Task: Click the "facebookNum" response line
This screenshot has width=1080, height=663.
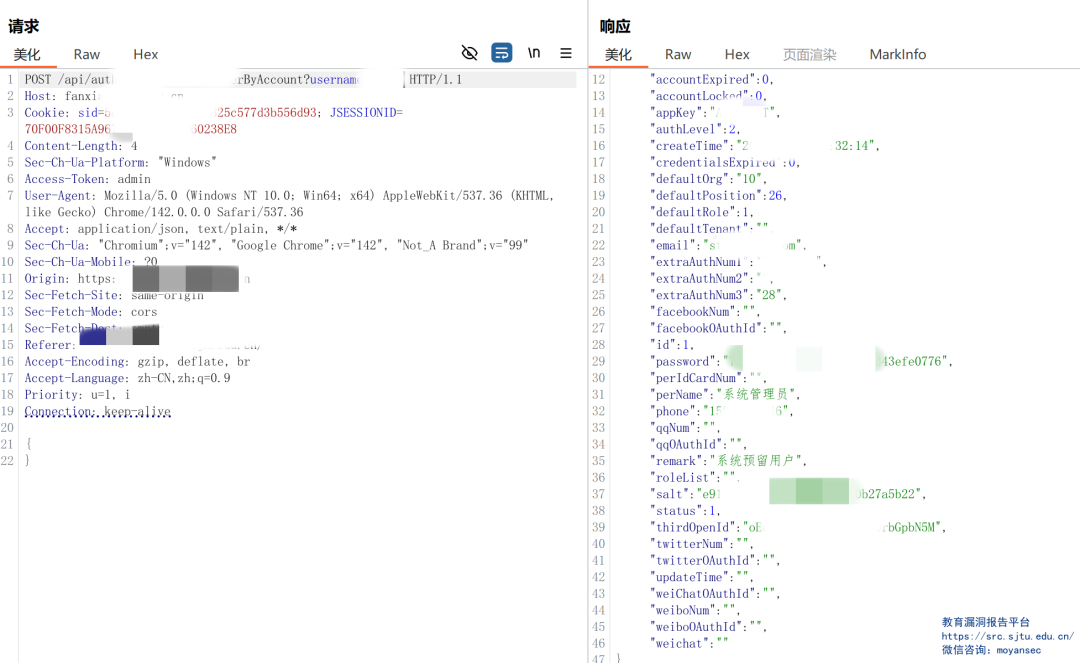Action: [705, 312]
